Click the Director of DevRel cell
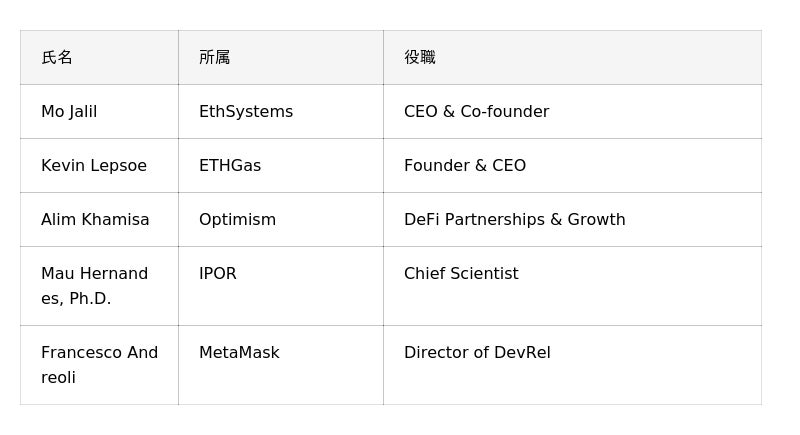 point(572,365)
